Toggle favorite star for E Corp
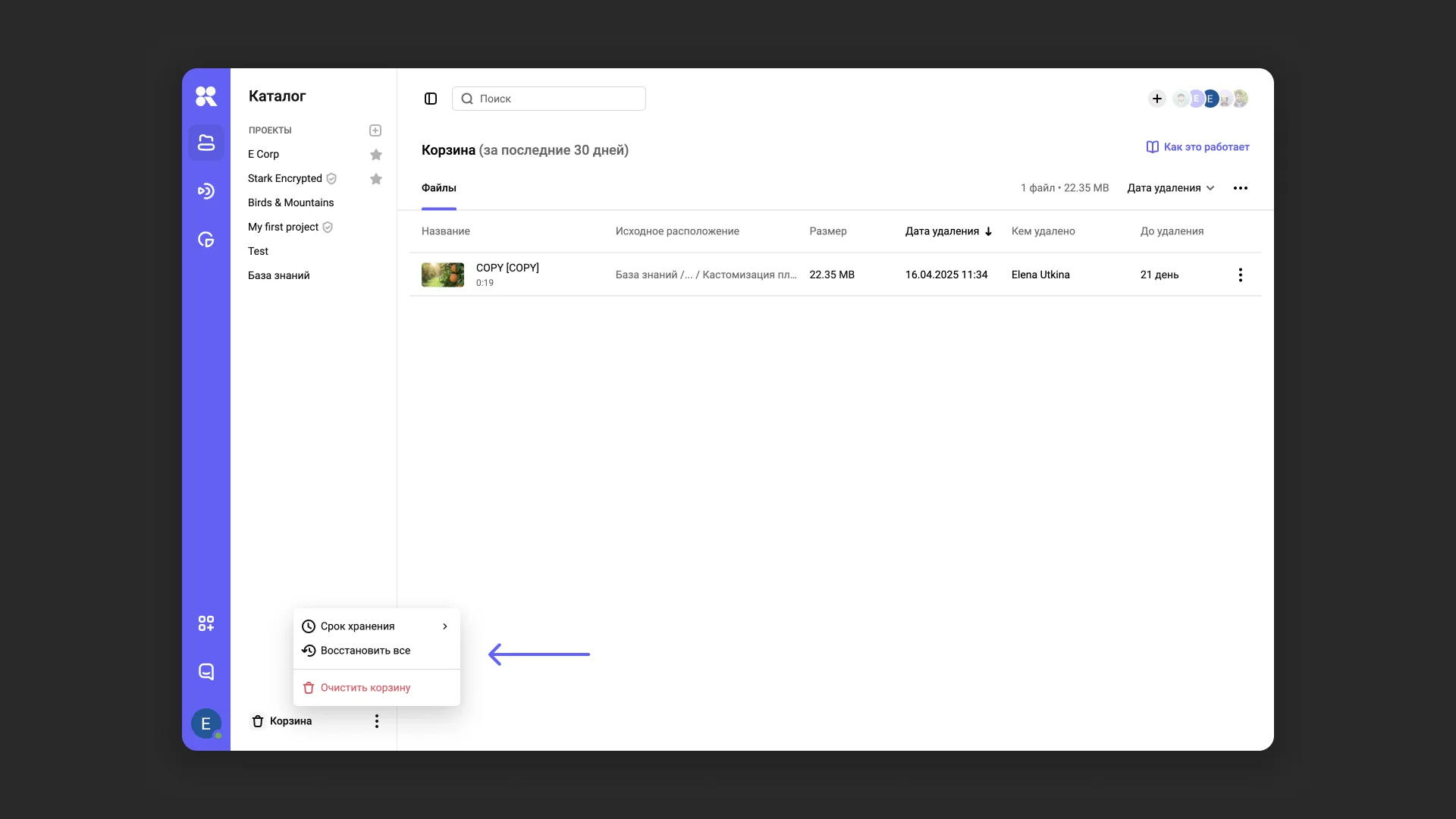Screen dimensions: 1456x819 [x=376, y=155]
